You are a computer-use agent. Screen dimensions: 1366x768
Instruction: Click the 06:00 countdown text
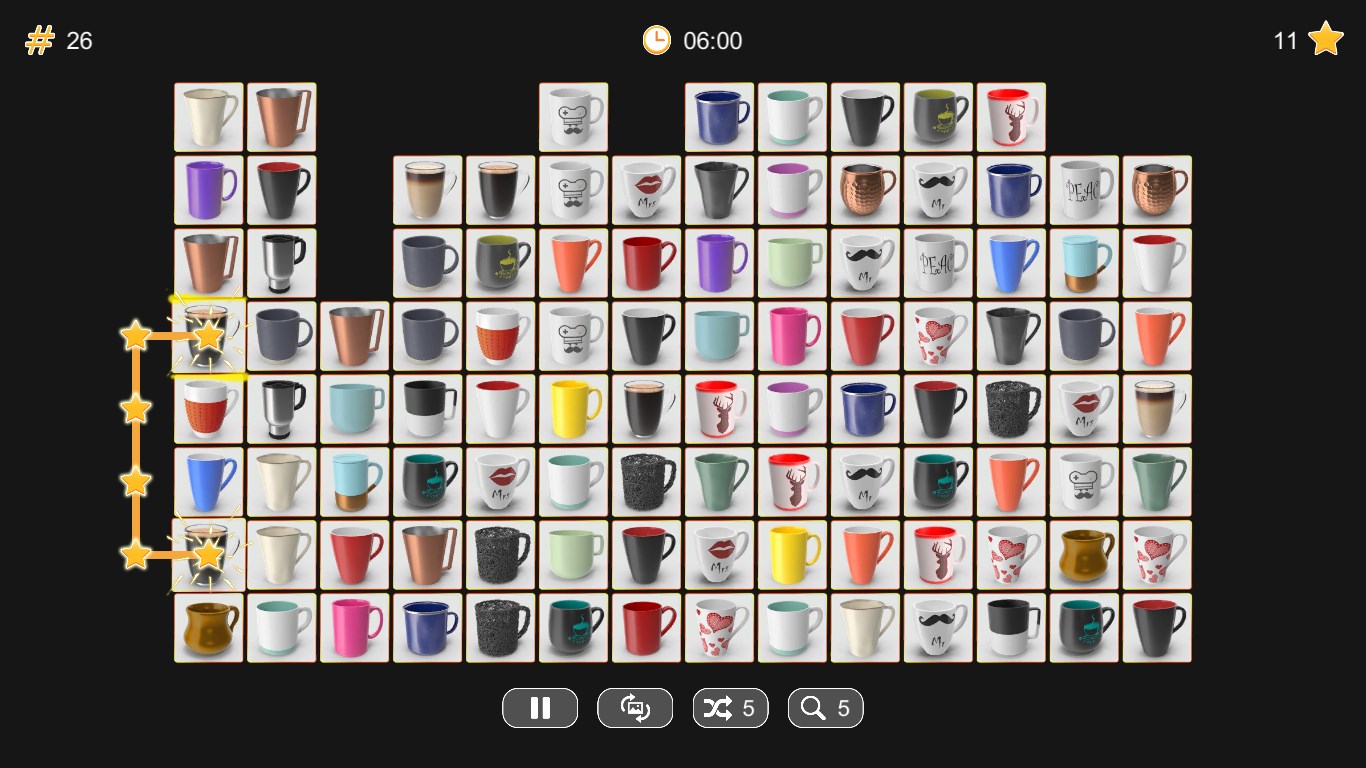coord(712,41)
